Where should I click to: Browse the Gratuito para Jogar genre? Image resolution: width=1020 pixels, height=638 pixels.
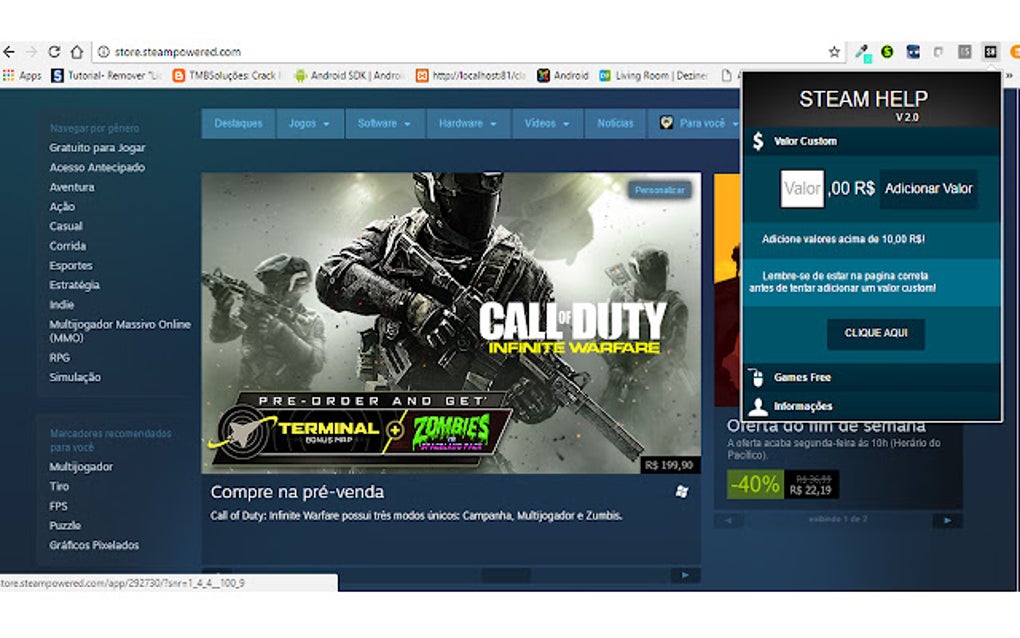pos(97,148)
